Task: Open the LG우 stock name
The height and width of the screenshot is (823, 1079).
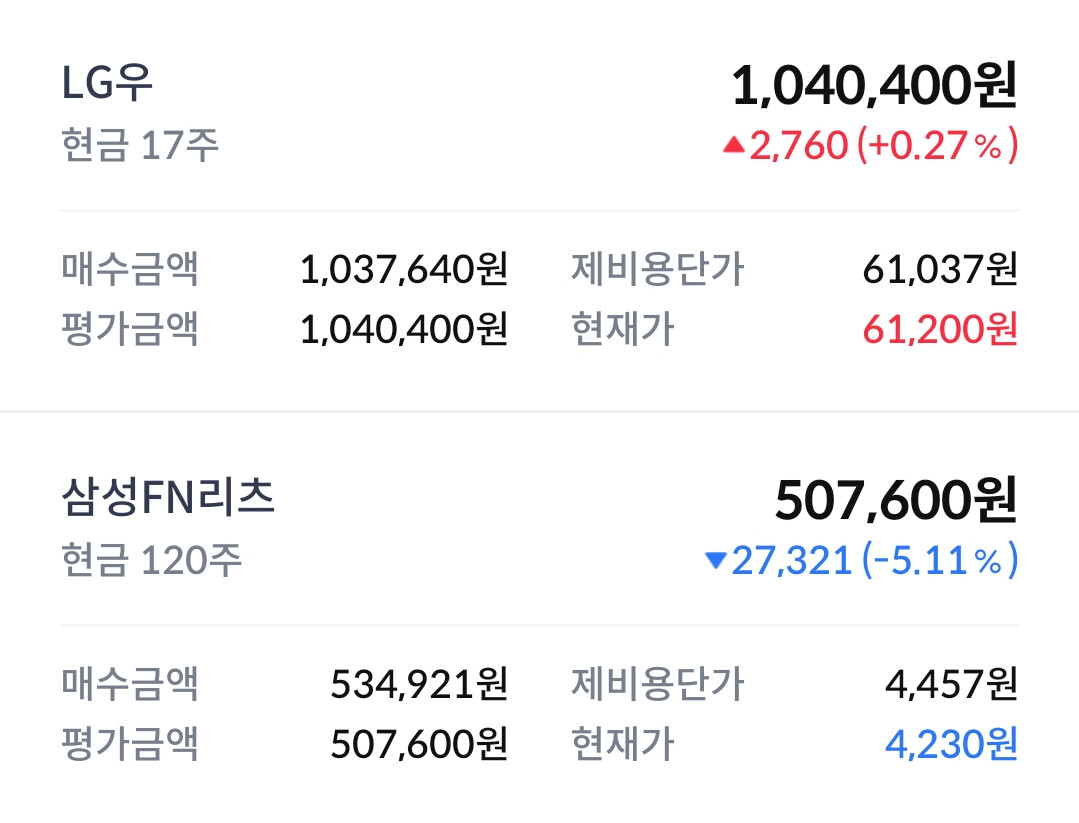Action: (108, 84)
